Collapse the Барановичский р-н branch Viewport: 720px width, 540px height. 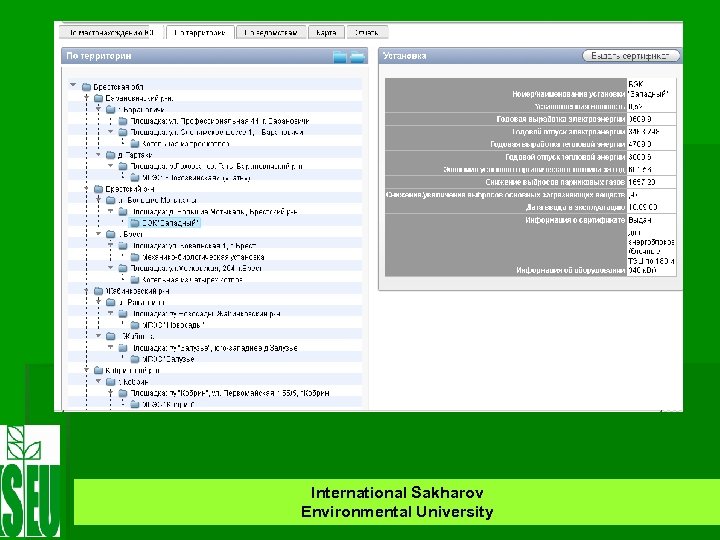point(86,97)
